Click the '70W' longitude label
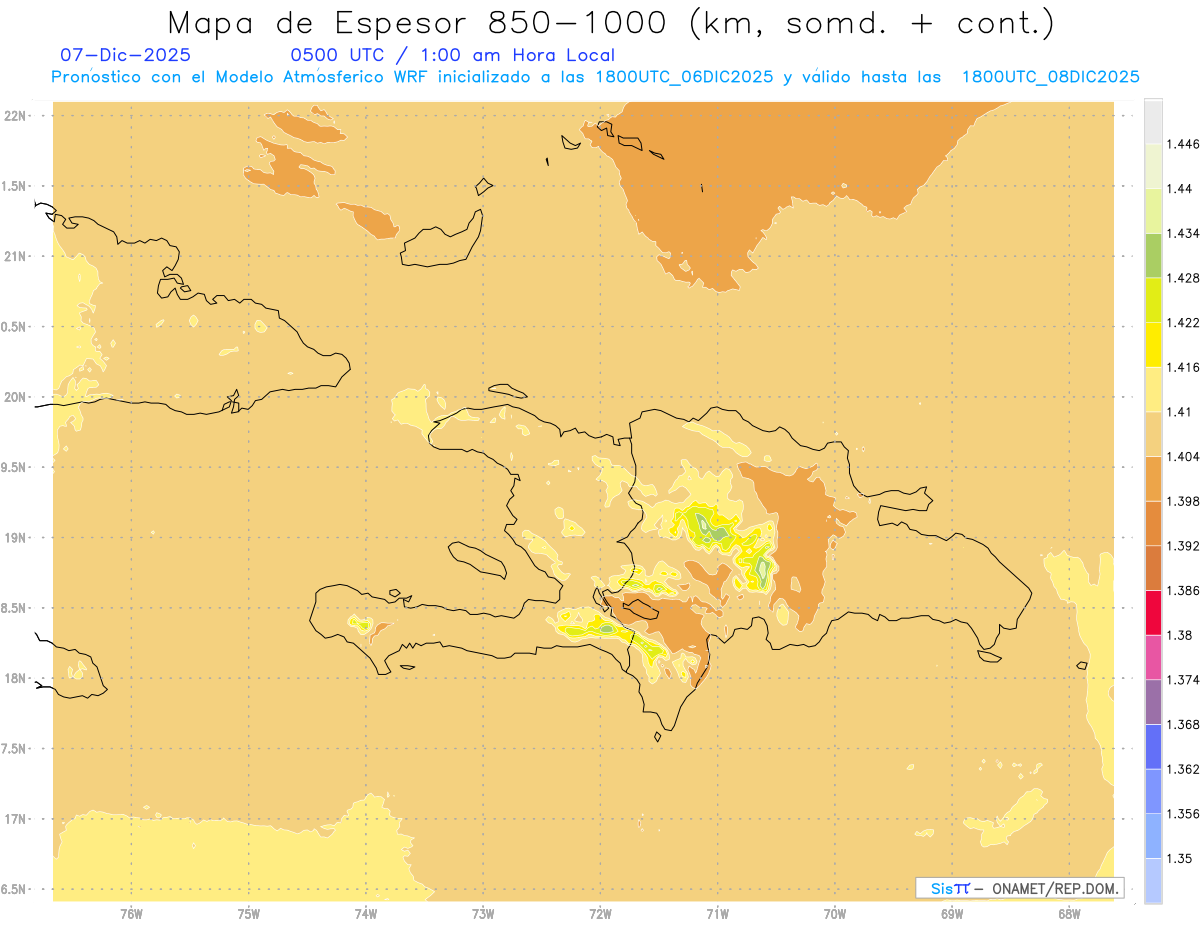 (835, 914)
